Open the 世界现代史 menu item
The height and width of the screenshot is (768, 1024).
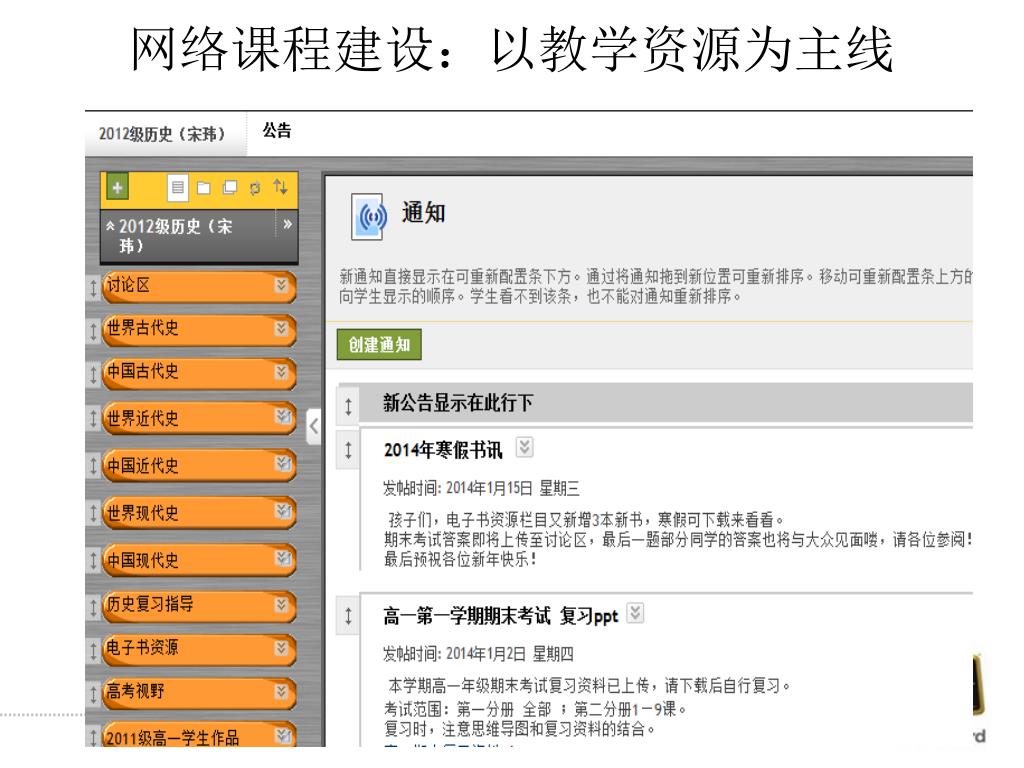[199, 513]
